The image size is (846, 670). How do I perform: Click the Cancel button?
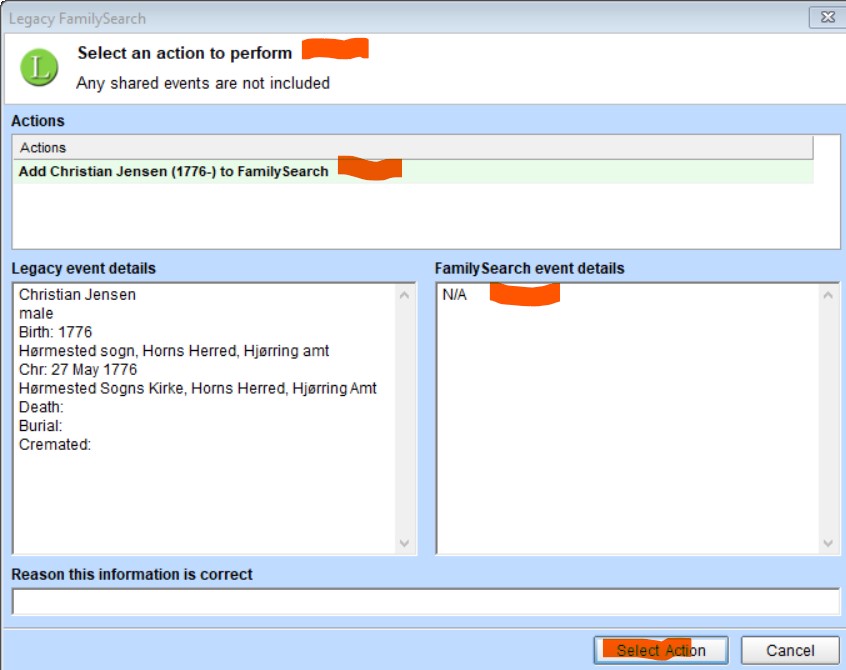point(790,651)
